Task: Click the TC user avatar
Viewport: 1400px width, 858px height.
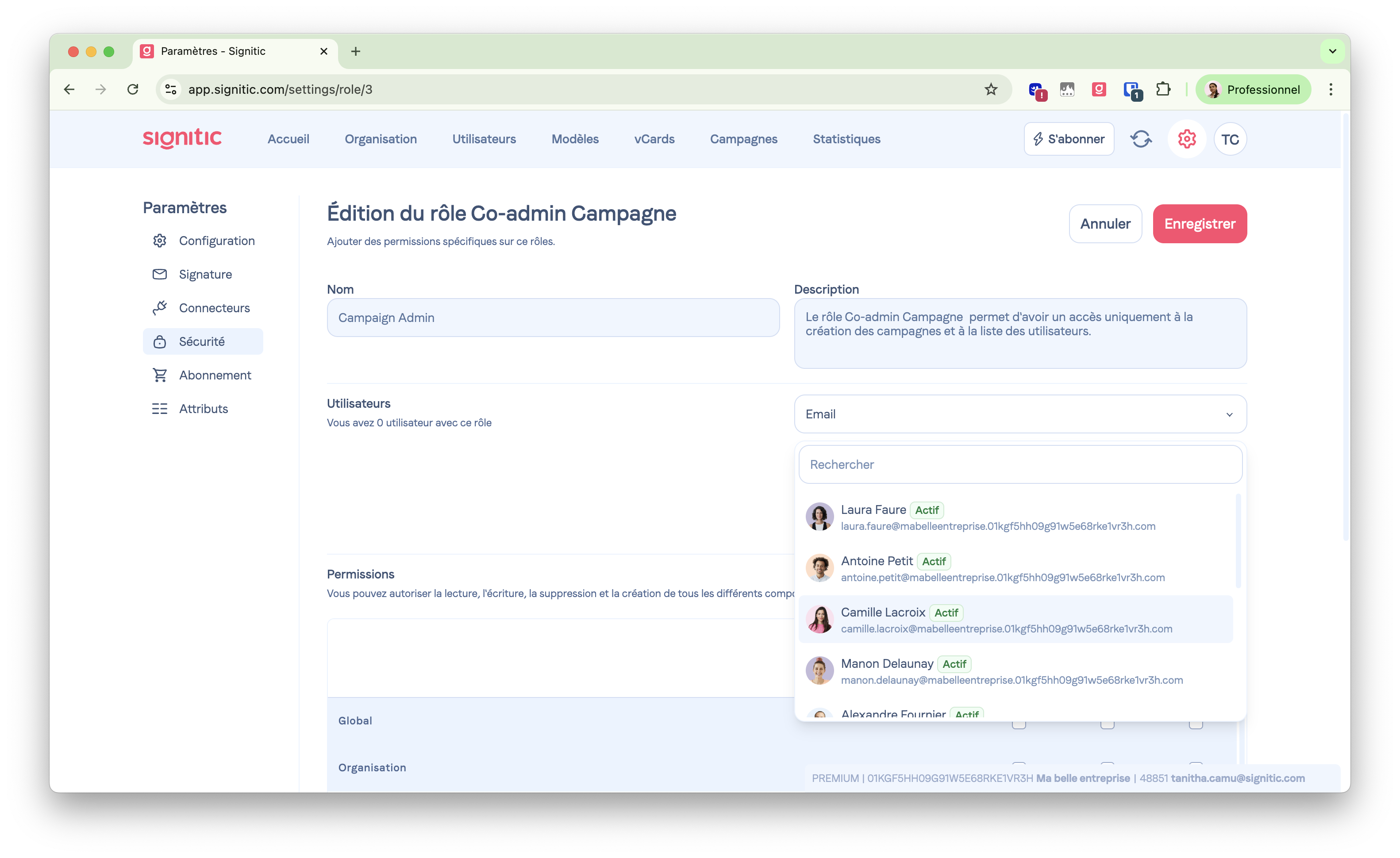Action: tap(1230, 139)
